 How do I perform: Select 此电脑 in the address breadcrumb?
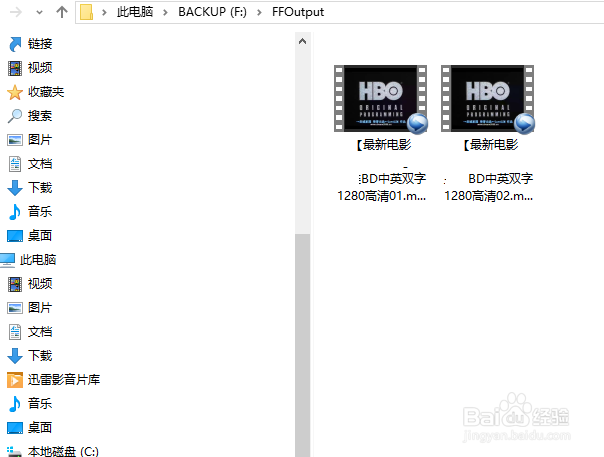(x=135, y=12)
